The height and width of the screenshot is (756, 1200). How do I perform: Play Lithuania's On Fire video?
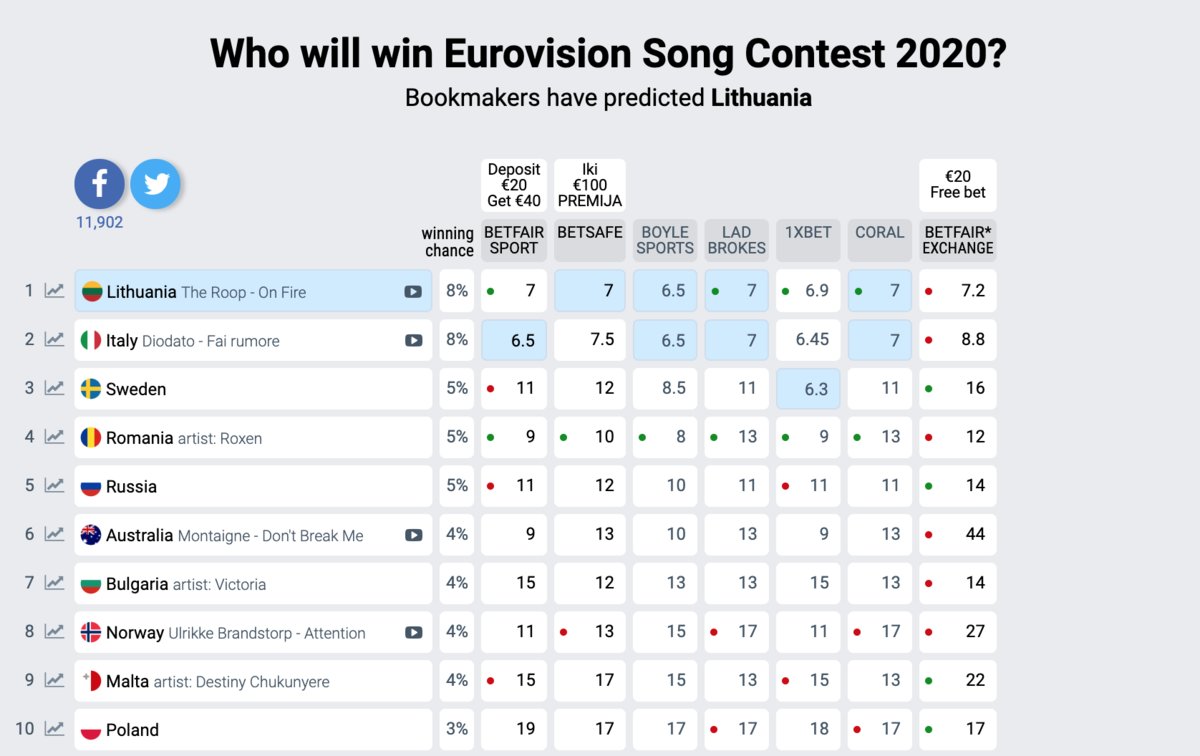[413, 292]
